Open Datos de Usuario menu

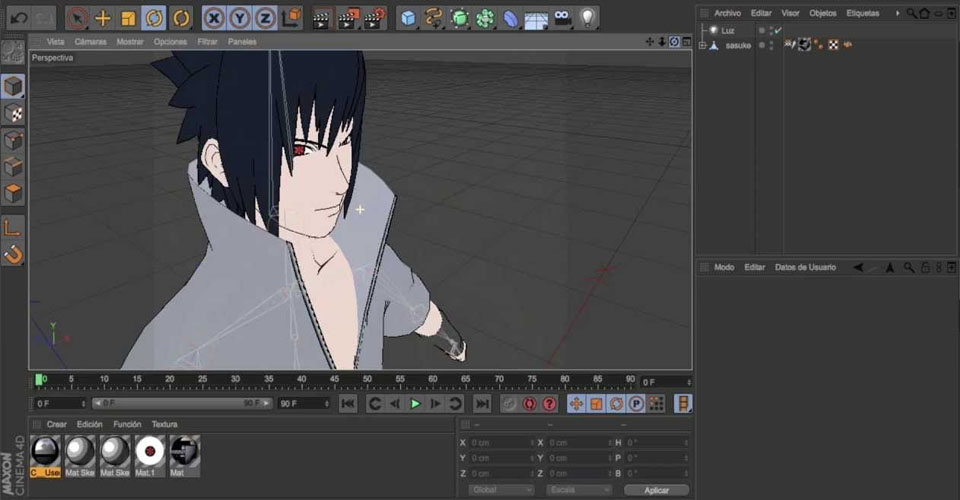tap(805, 267)
